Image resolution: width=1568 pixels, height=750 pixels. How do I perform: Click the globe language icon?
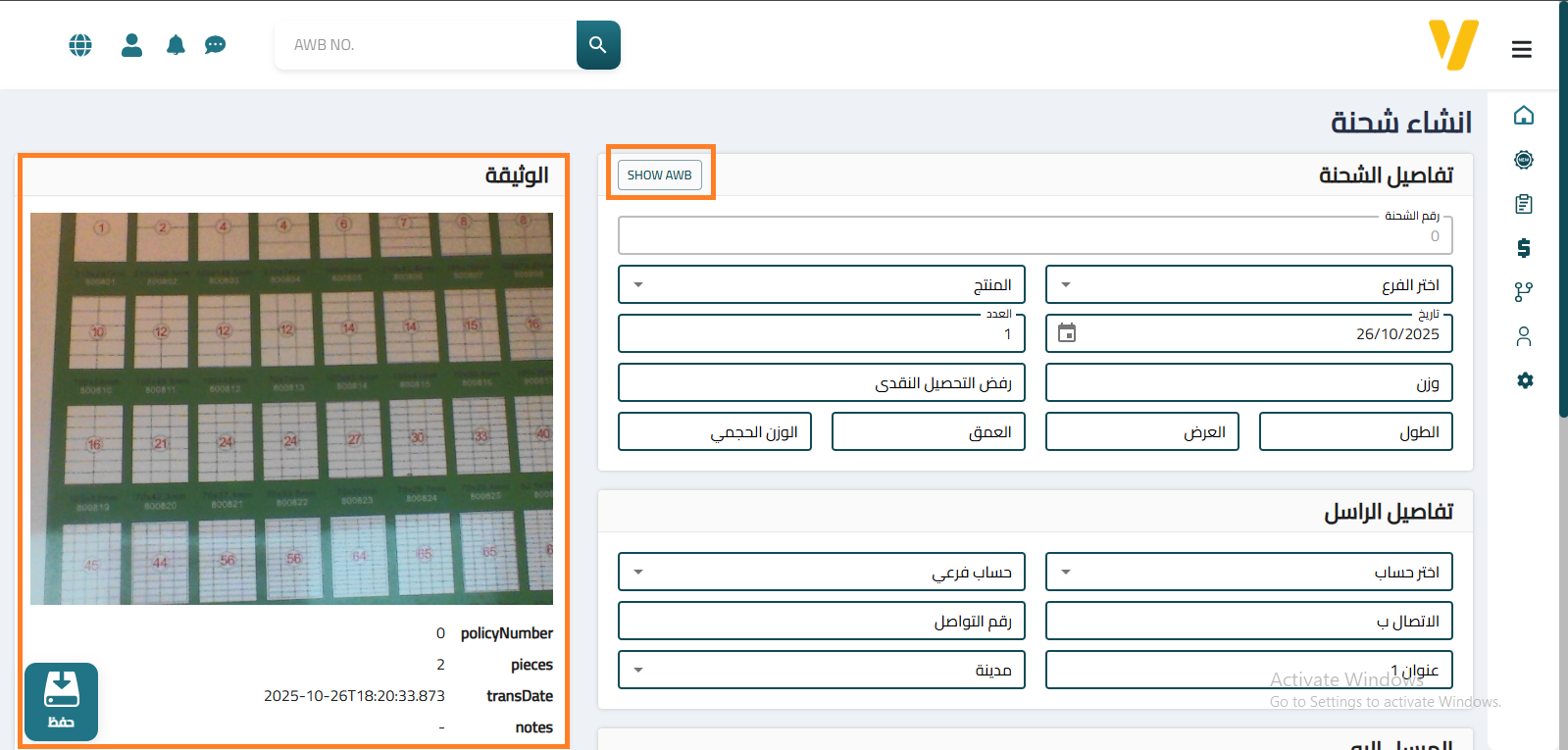(x=80, y=45)
